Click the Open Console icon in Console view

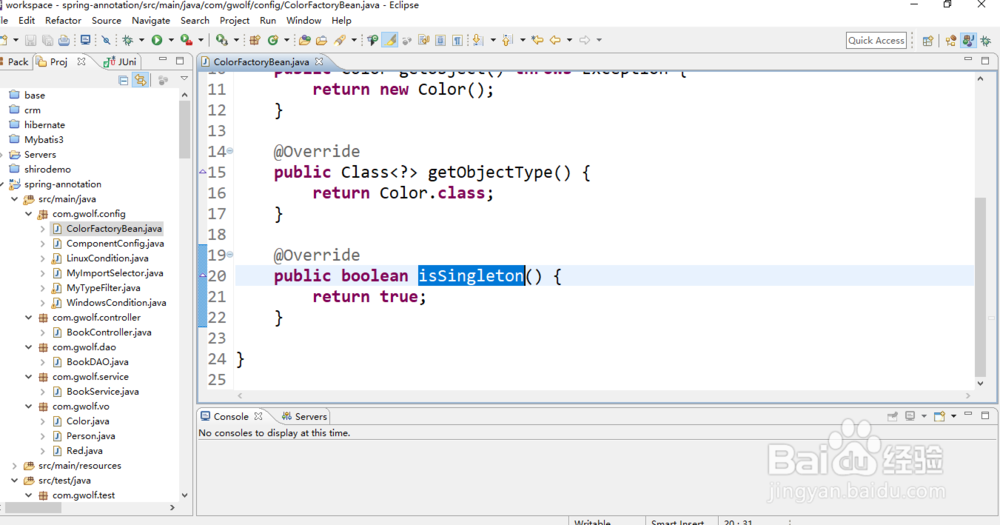(x=939, y=416)
